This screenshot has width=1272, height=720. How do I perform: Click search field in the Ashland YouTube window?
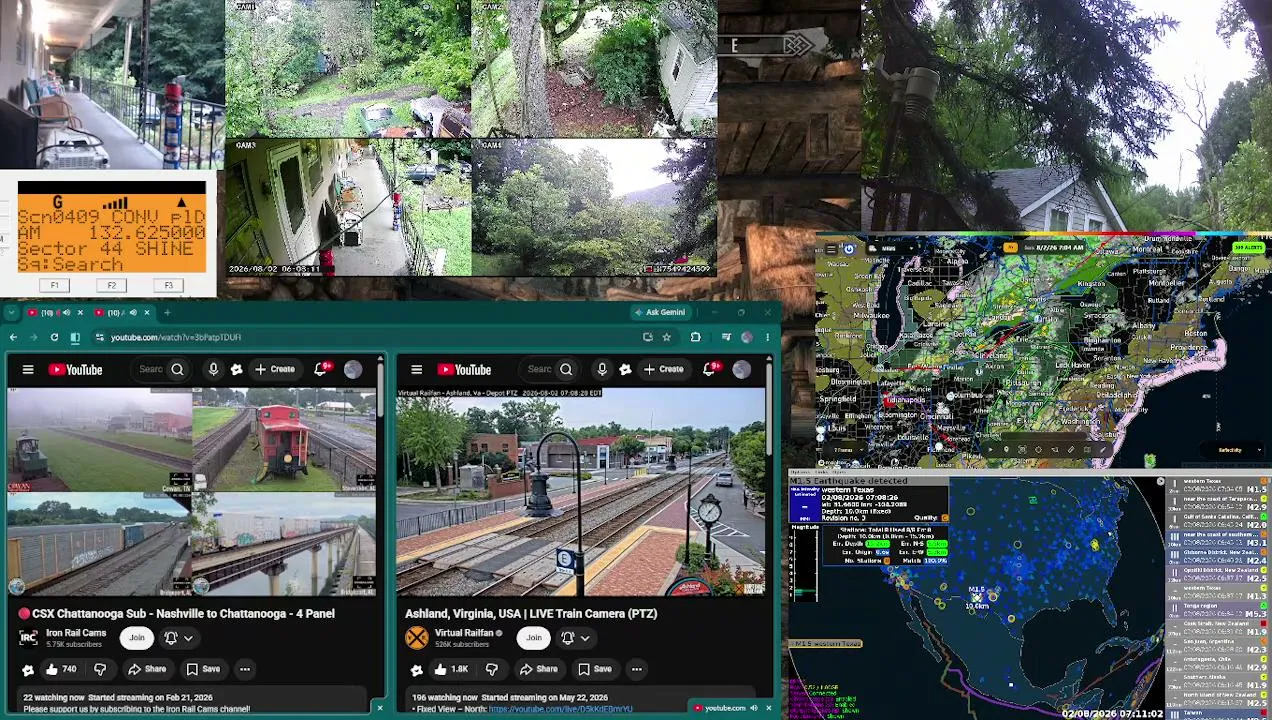pyautogui.click(x=539, y=370)
